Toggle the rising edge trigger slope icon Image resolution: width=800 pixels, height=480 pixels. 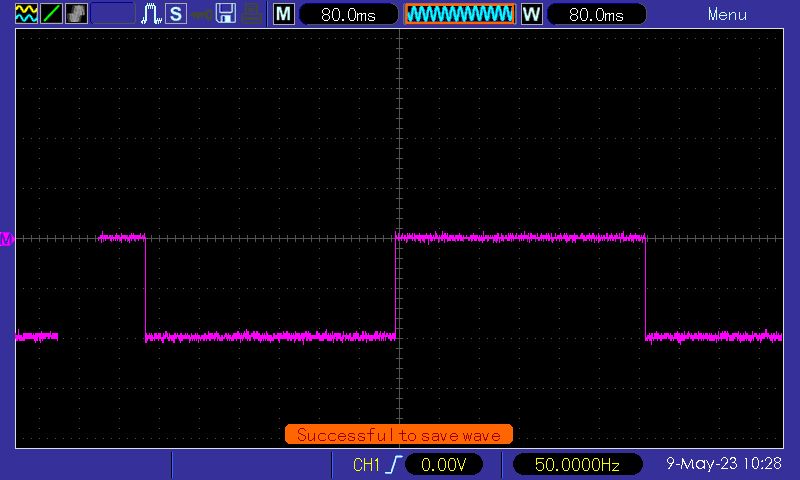(397, 465)
